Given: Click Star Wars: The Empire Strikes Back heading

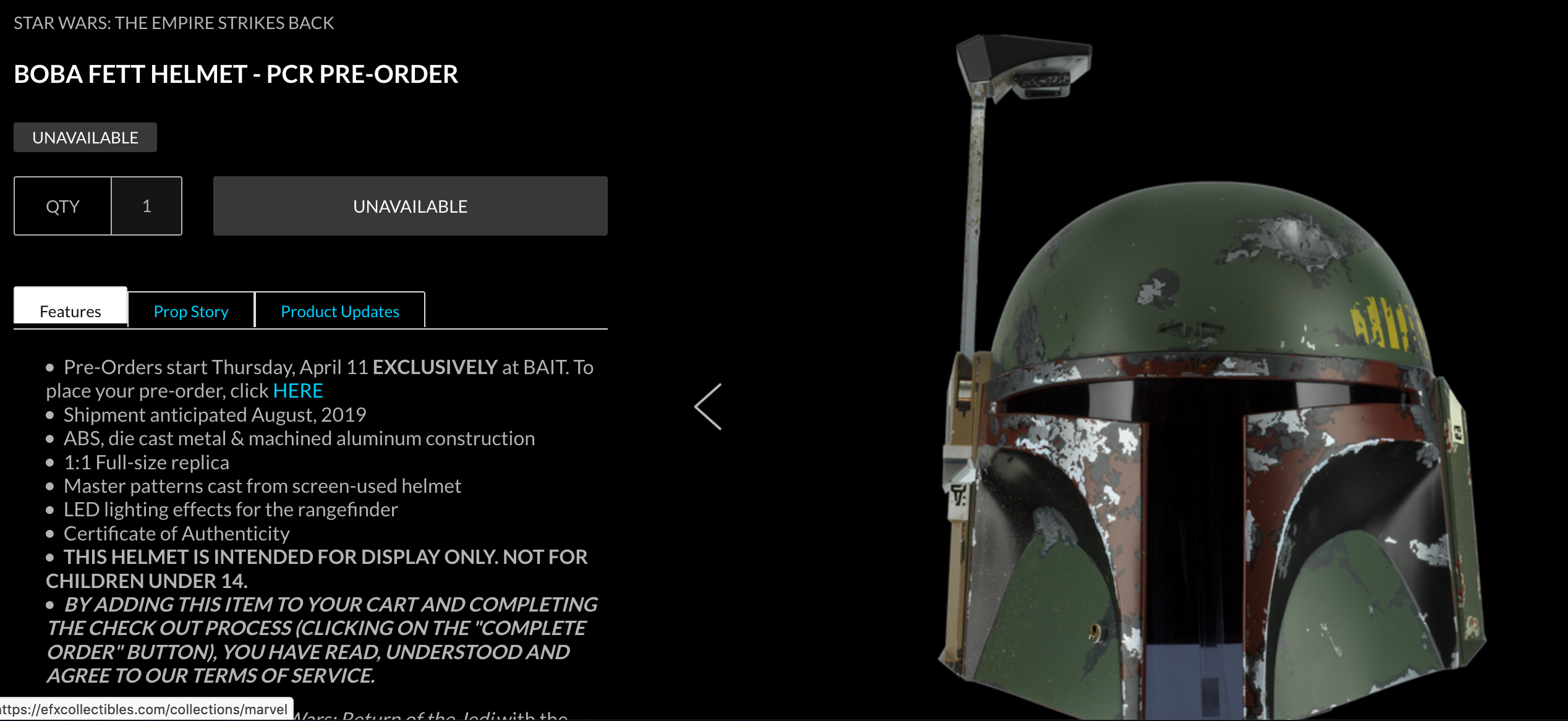Looking at the screenshot, I should coord(174,23).
